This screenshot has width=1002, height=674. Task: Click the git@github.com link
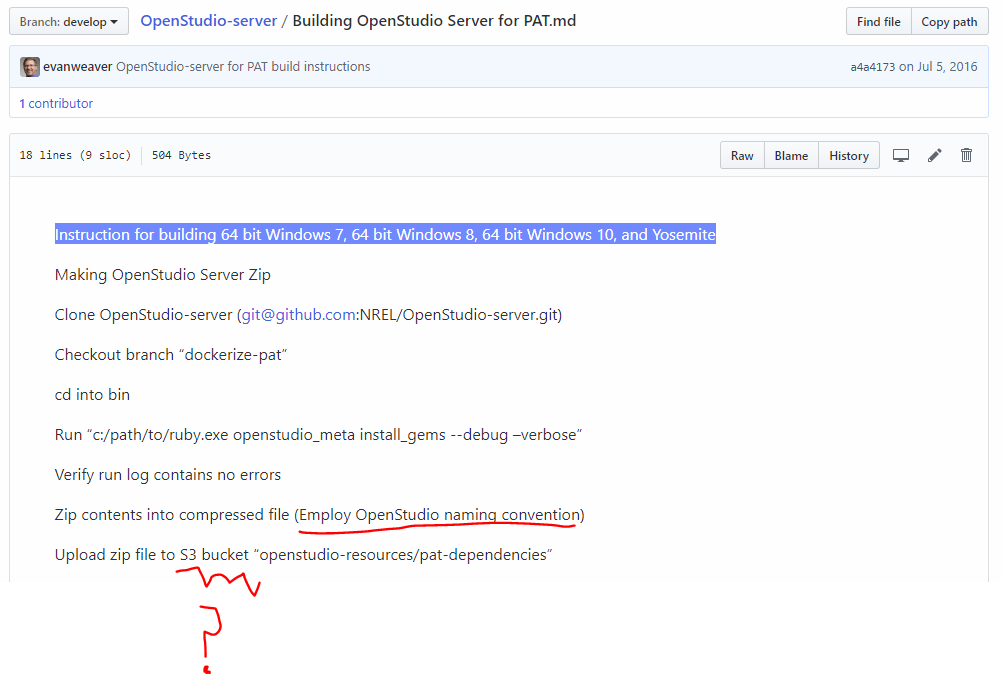298,315
